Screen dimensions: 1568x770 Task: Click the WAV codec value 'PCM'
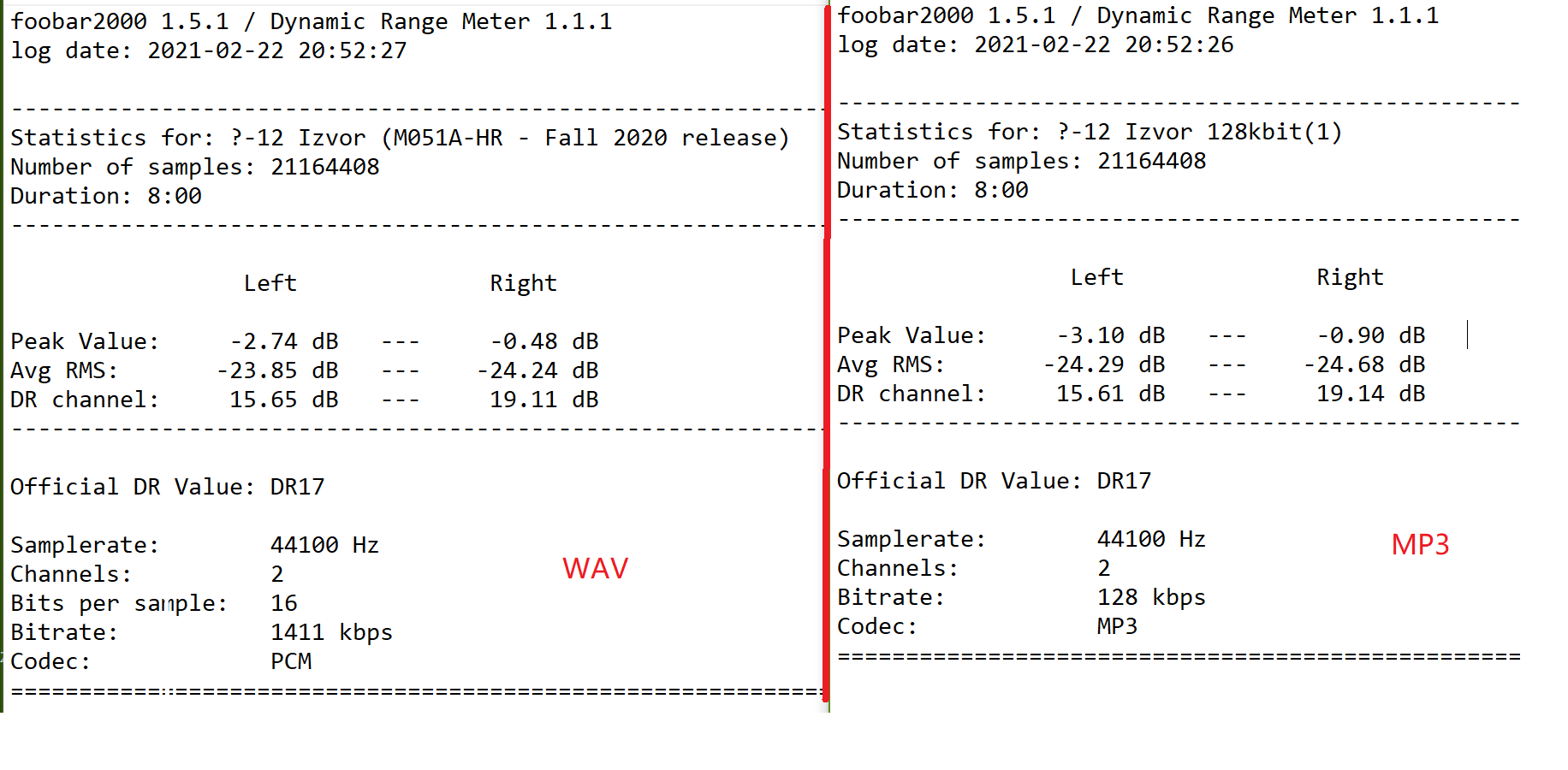291,661
